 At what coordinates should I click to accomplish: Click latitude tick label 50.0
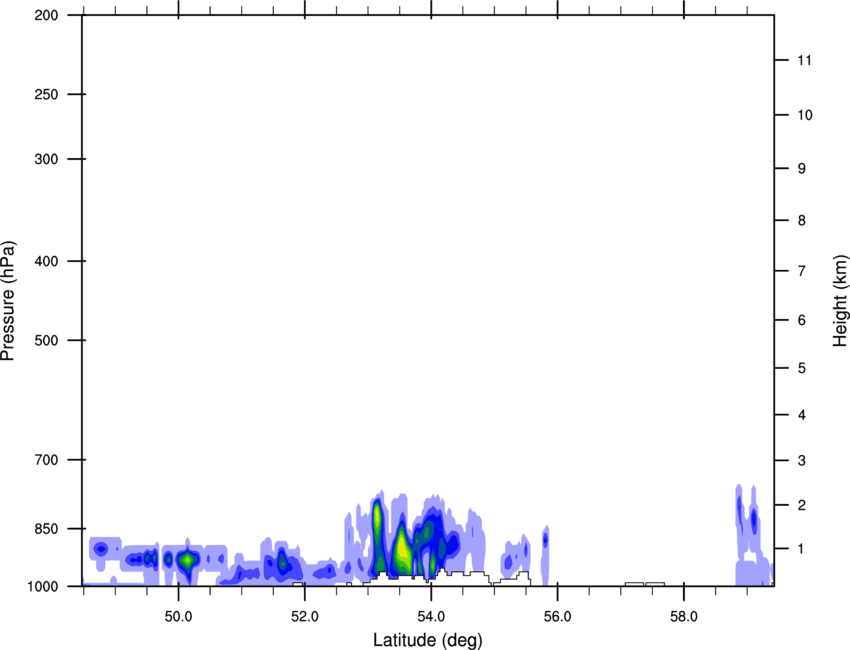(x=178, y=617)
